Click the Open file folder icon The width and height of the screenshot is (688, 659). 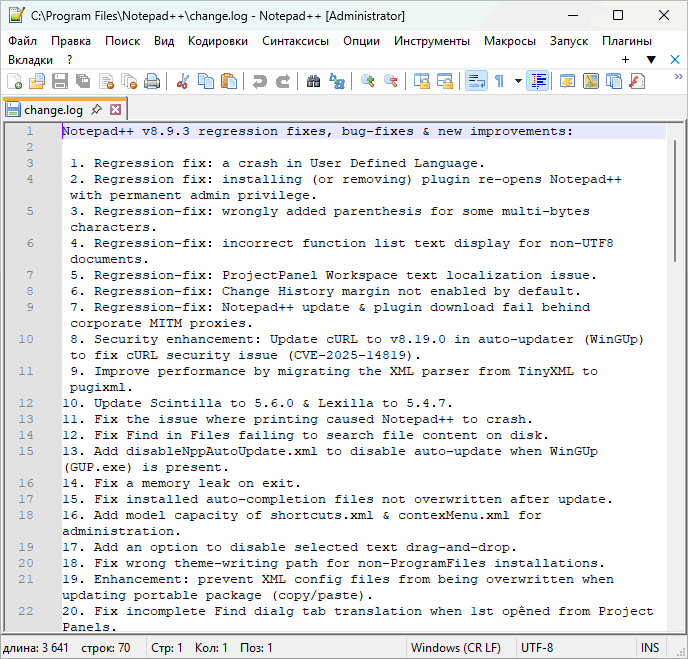(x=36, y=81)
